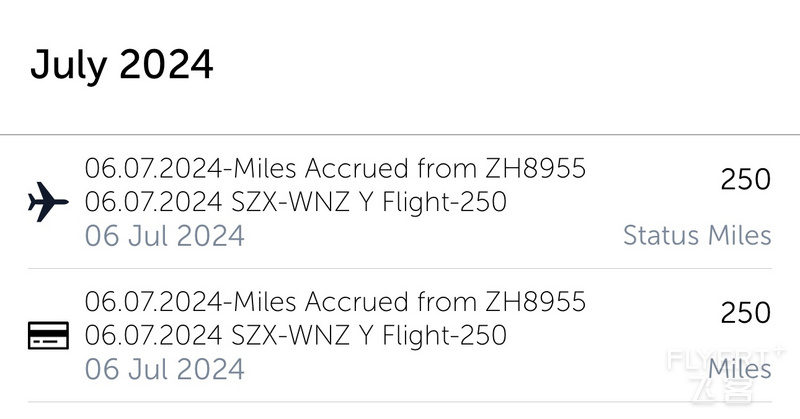Open the first Miles Accrued from ZH8955 line
The image size is (800, 419).
(x=335, y=168)
